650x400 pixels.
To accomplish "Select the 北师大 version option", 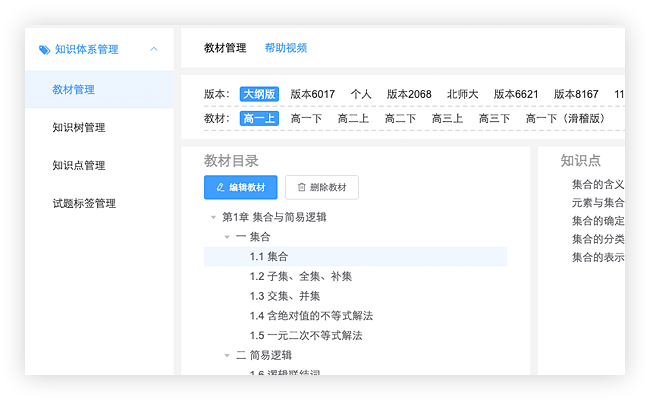I will (x=464, y=94).
